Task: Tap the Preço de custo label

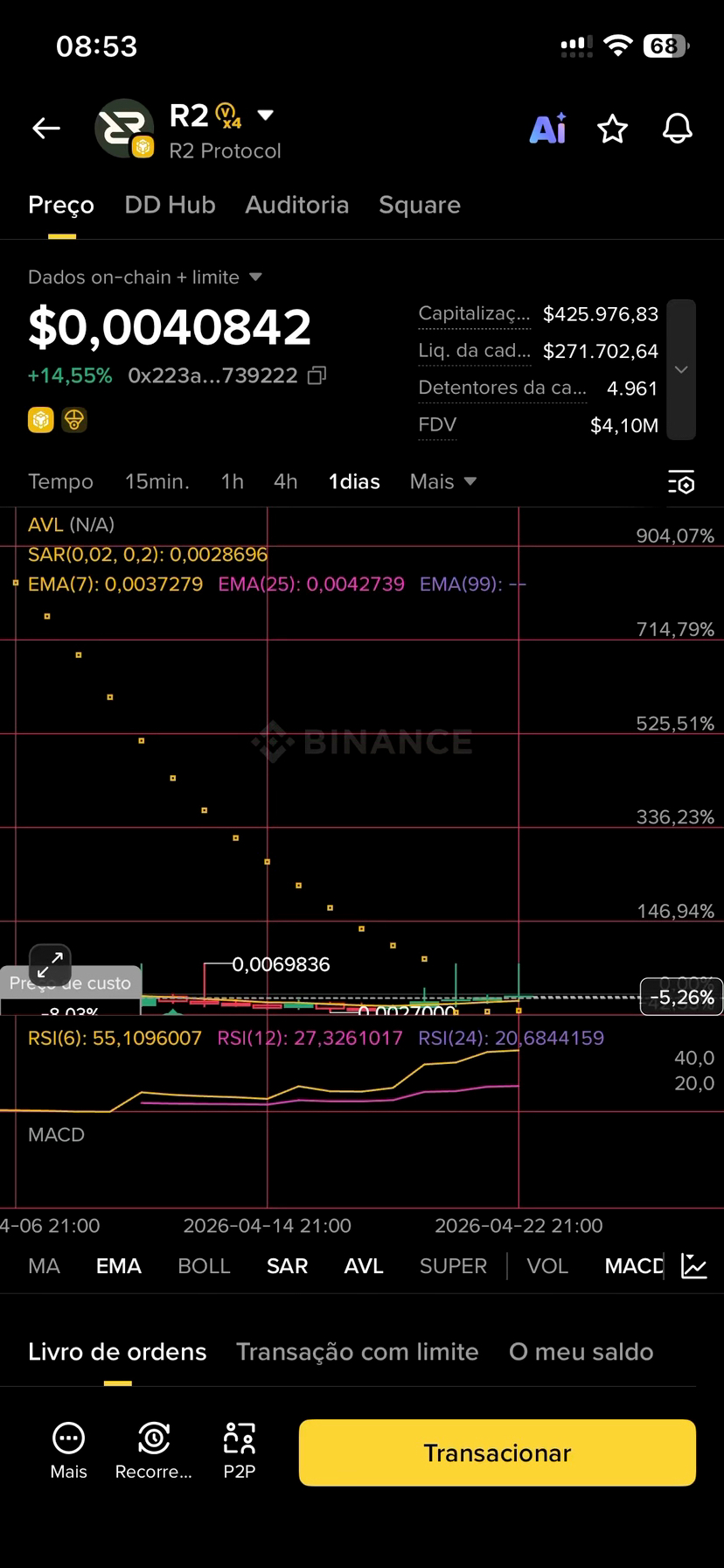Action: tap(70, 983)
